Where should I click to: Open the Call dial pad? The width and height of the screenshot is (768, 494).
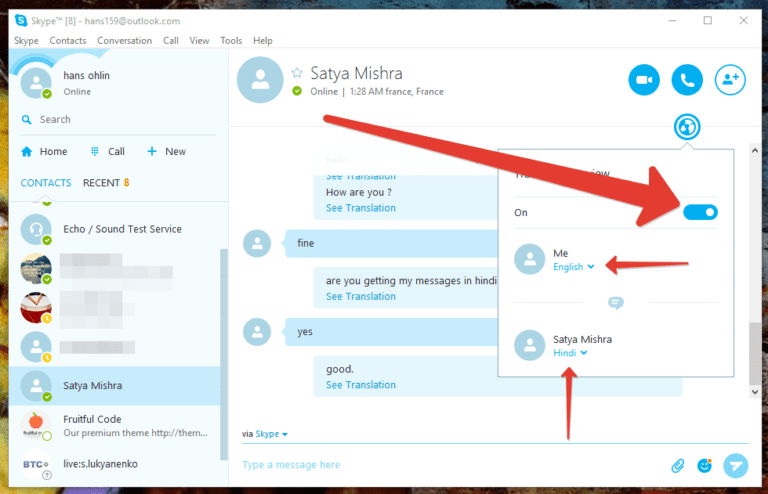108,151
